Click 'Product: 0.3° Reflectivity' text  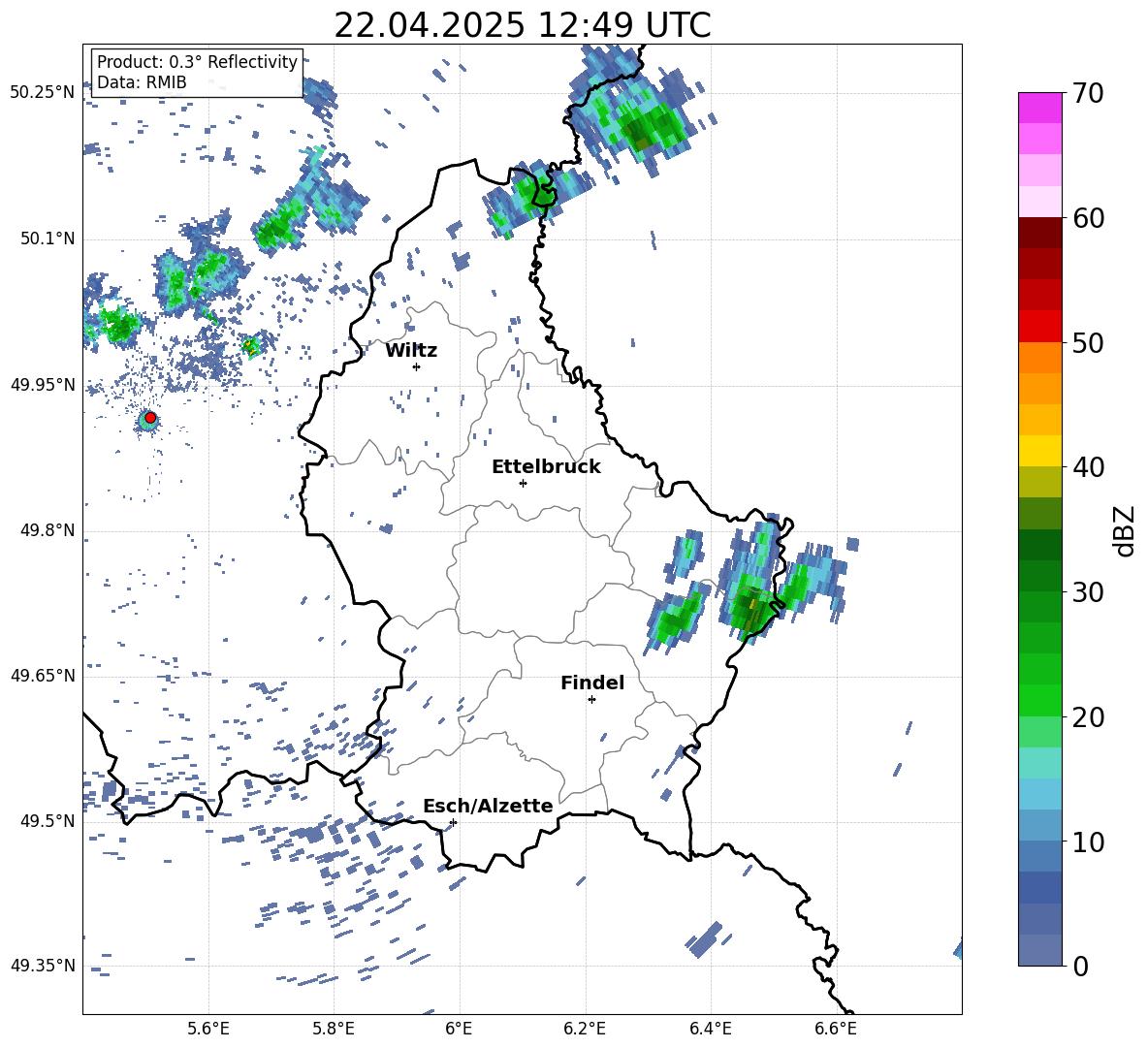click(197, 62)
